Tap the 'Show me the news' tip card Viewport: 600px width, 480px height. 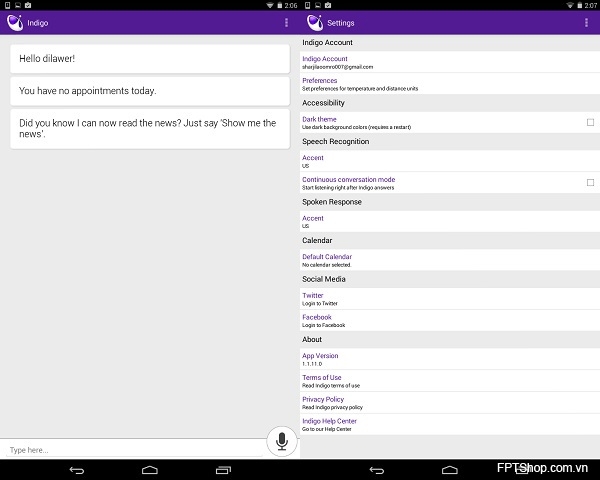tap(150, 129)
